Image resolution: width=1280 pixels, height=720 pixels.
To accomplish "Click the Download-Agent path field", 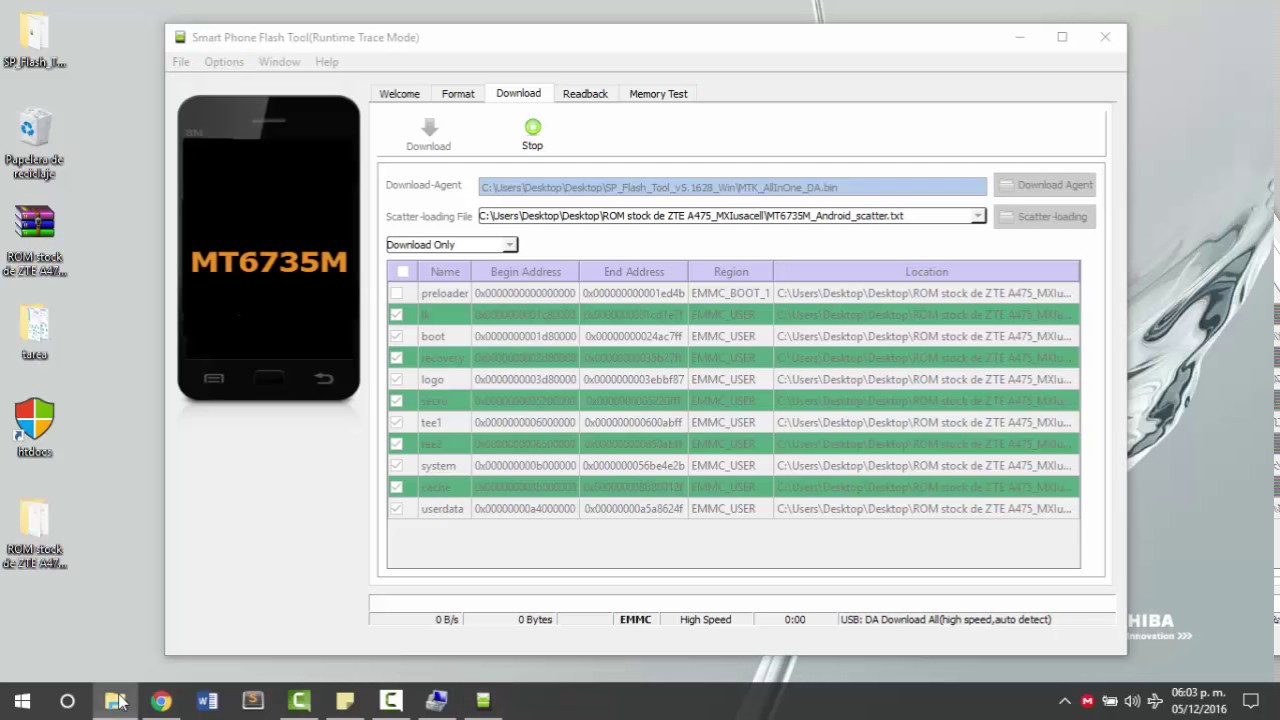I will tap(733, 187).
